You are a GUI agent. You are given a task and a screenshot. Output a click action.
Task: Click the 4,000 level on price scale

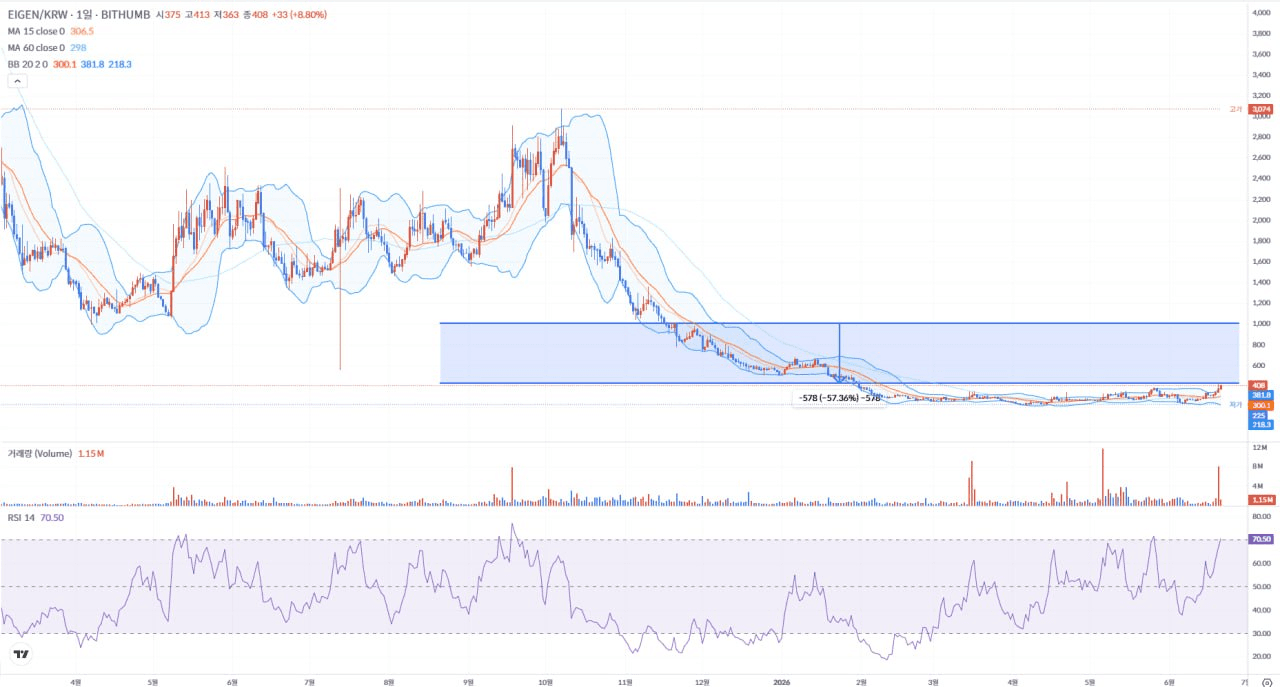pos(1260,12)
